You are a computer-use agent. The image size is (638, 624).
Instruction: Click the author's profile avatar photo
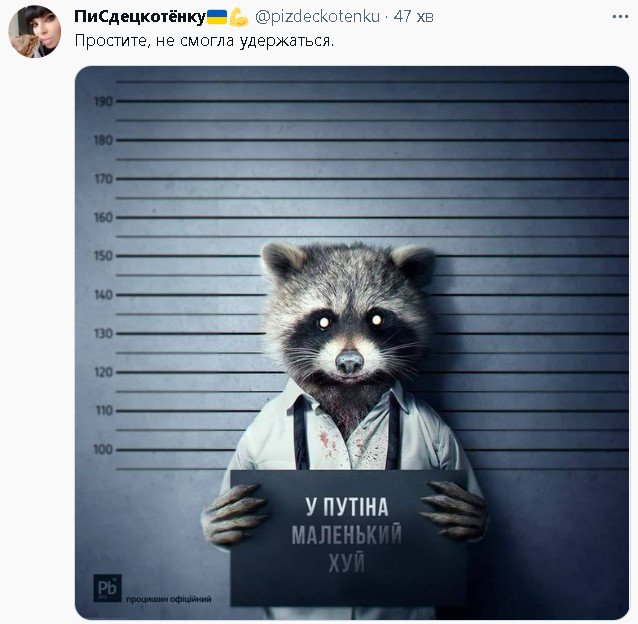(x=35, y=31)
